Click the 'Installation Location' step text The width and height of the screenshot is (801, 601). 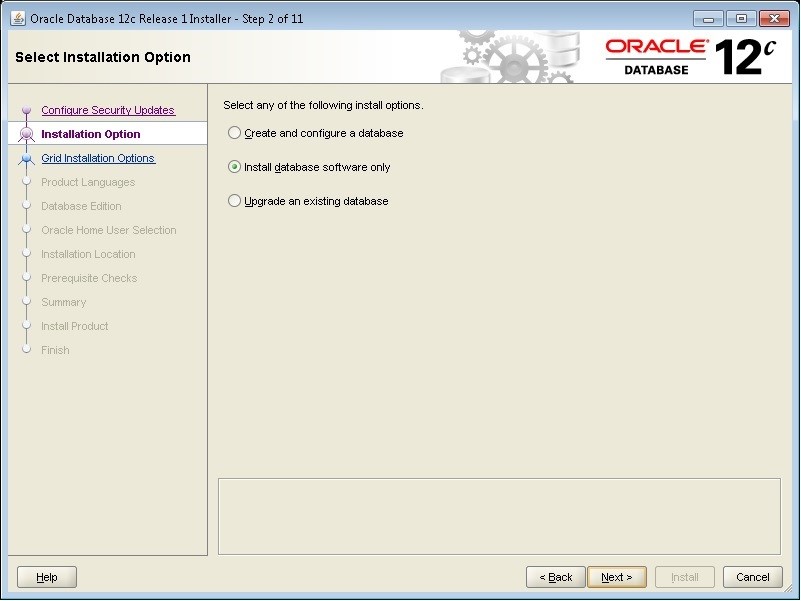pos(88,254)
